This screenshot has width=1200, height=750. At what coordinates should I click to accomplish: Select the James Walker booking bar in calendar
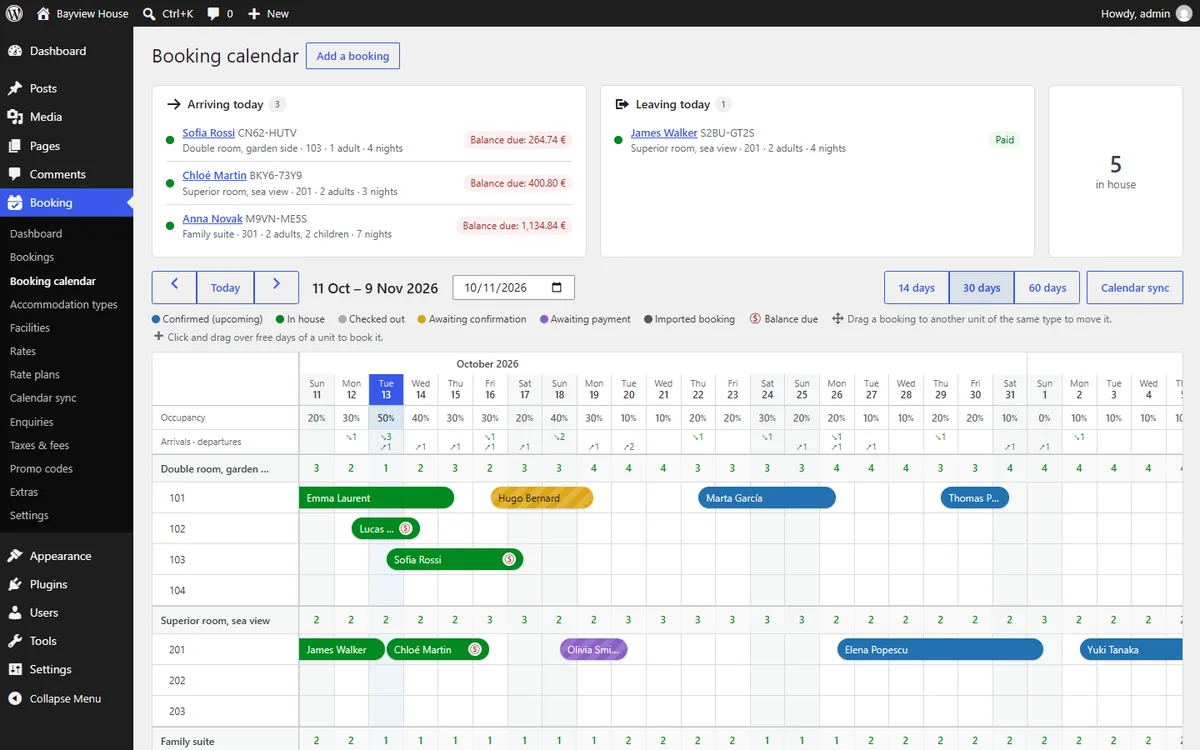(342, 650)
